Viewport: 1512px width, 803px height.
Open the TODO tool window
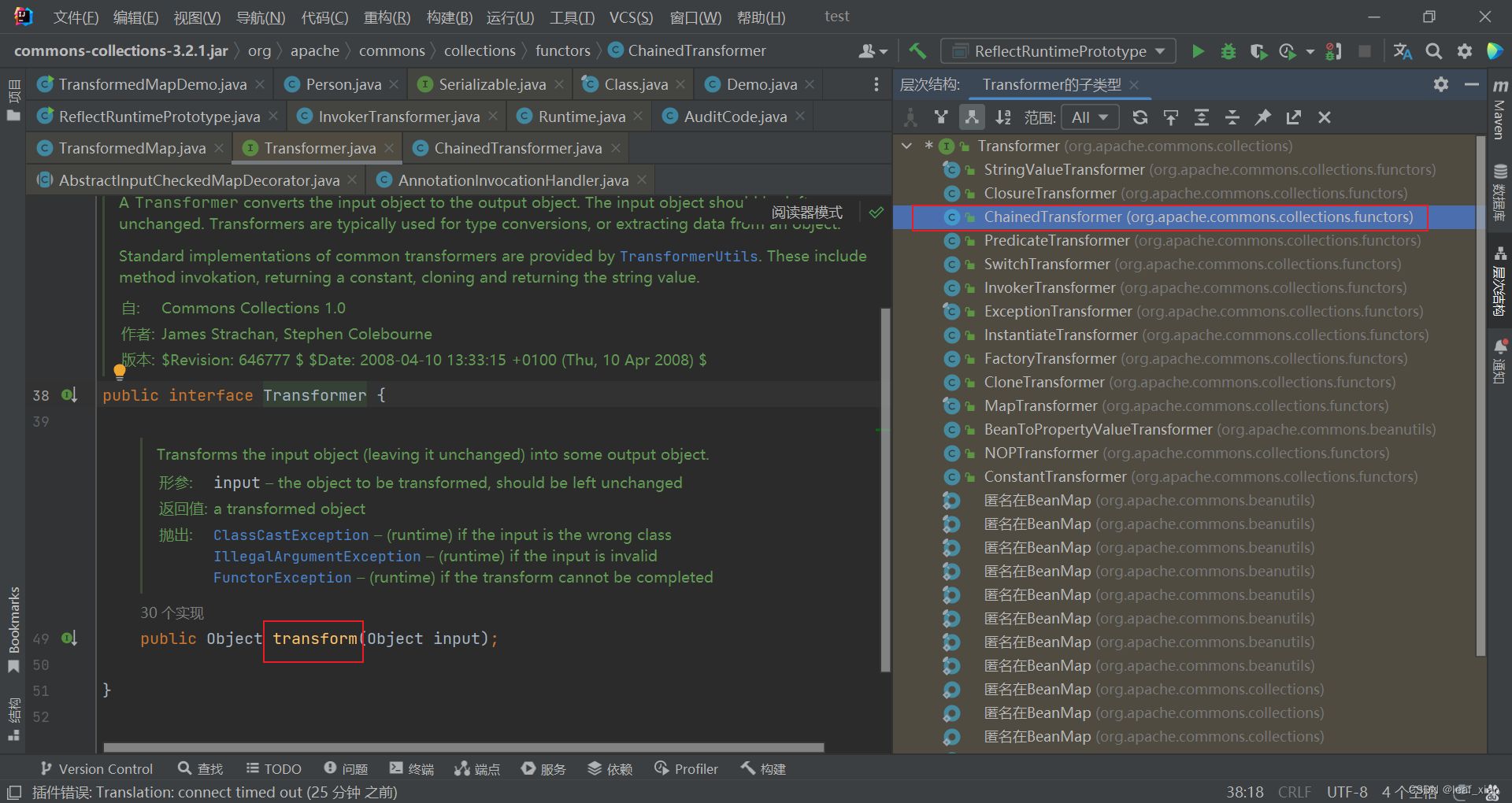pos(273,769)
